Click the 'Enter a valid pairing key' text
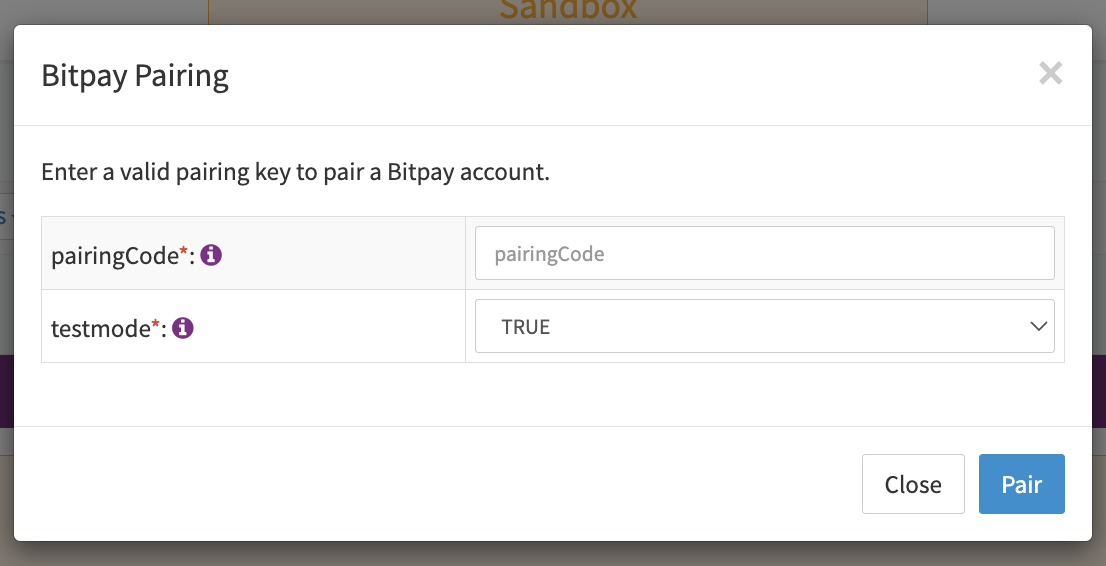 (295, 172)
